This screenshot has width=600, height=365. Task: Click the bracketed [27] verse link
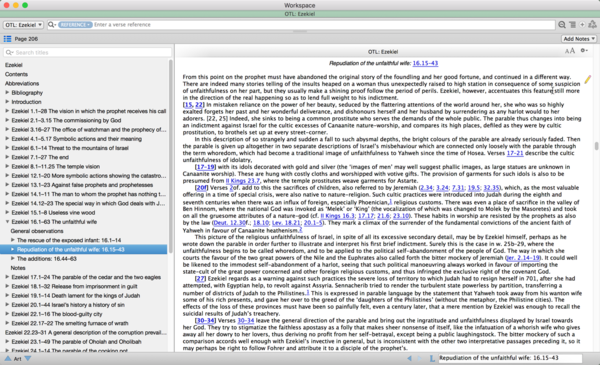(200, 279)
